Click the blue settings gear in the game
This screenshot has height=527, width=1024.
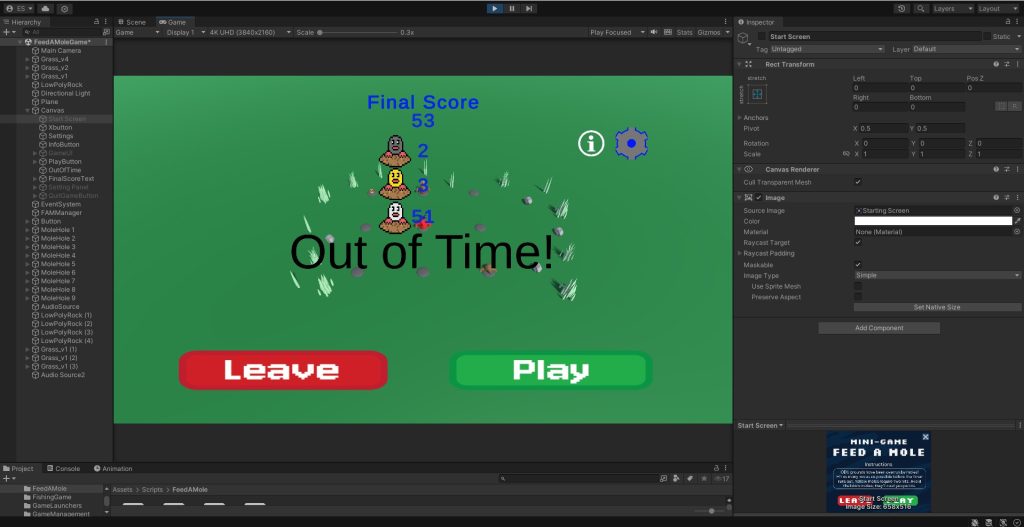pos(631,143)
